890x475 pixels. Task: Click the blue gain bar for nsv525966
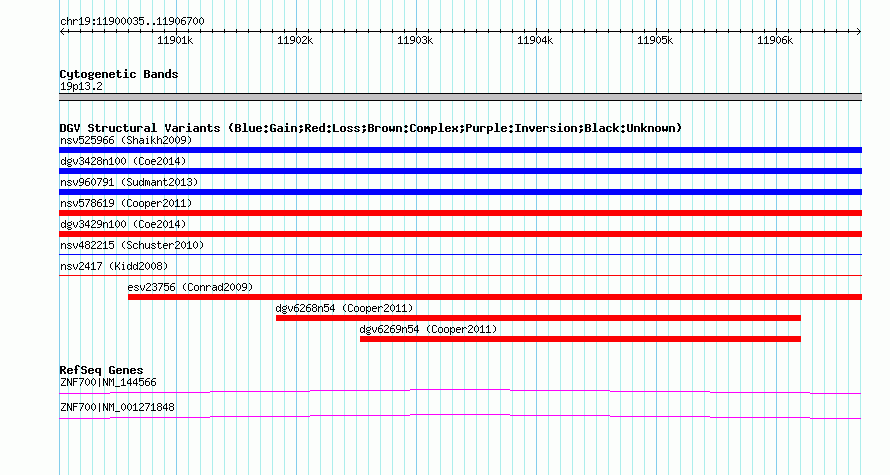click(460, 150)
